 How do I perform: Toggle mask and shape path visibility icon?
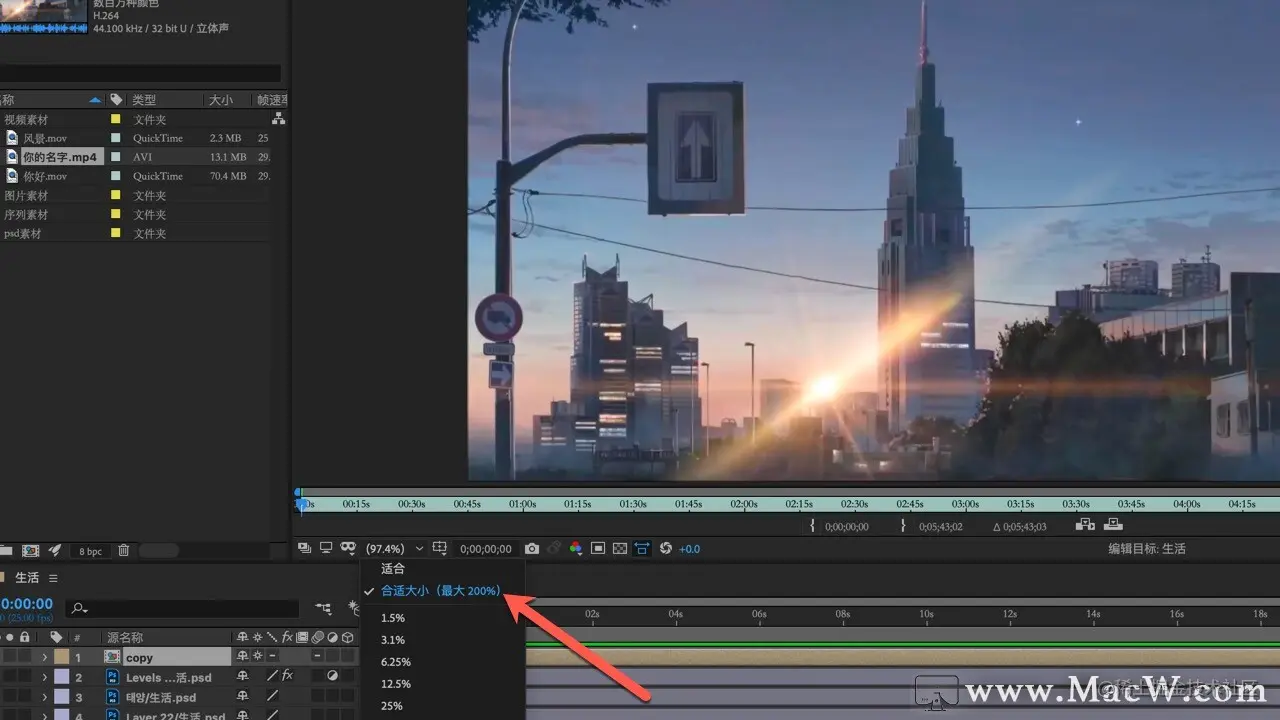coord(348,548)
